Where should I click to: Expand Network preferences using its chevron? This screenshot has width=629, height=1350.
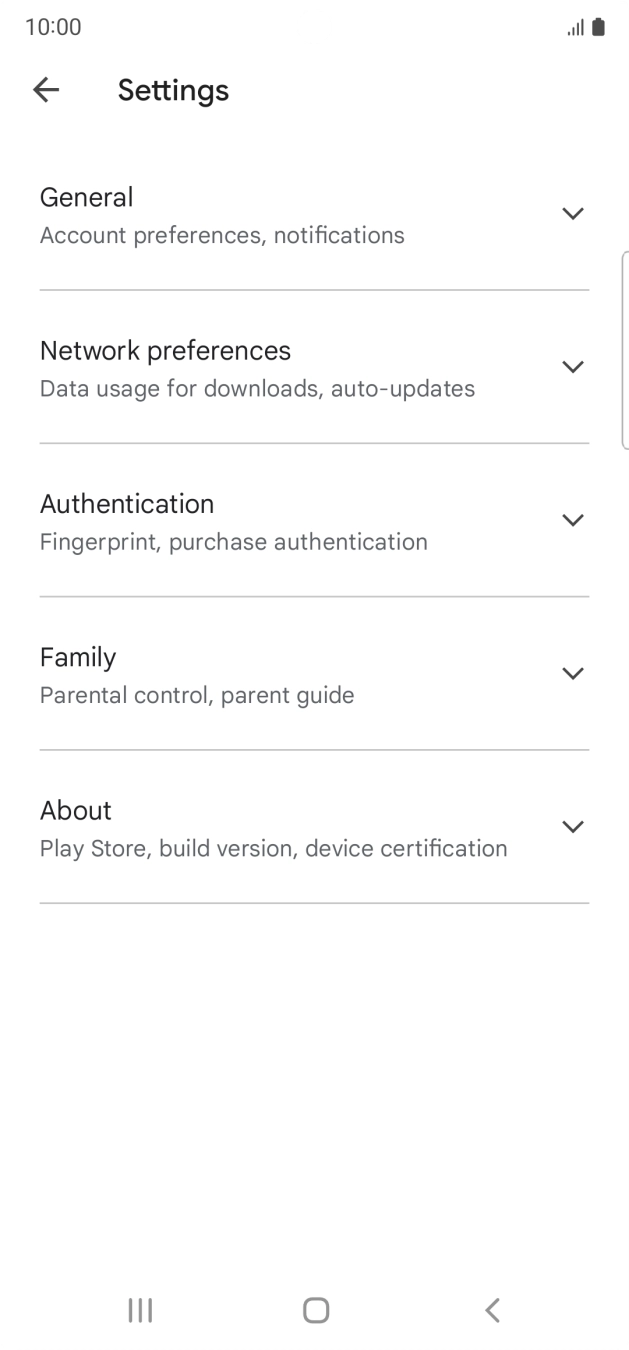point(572,367)
